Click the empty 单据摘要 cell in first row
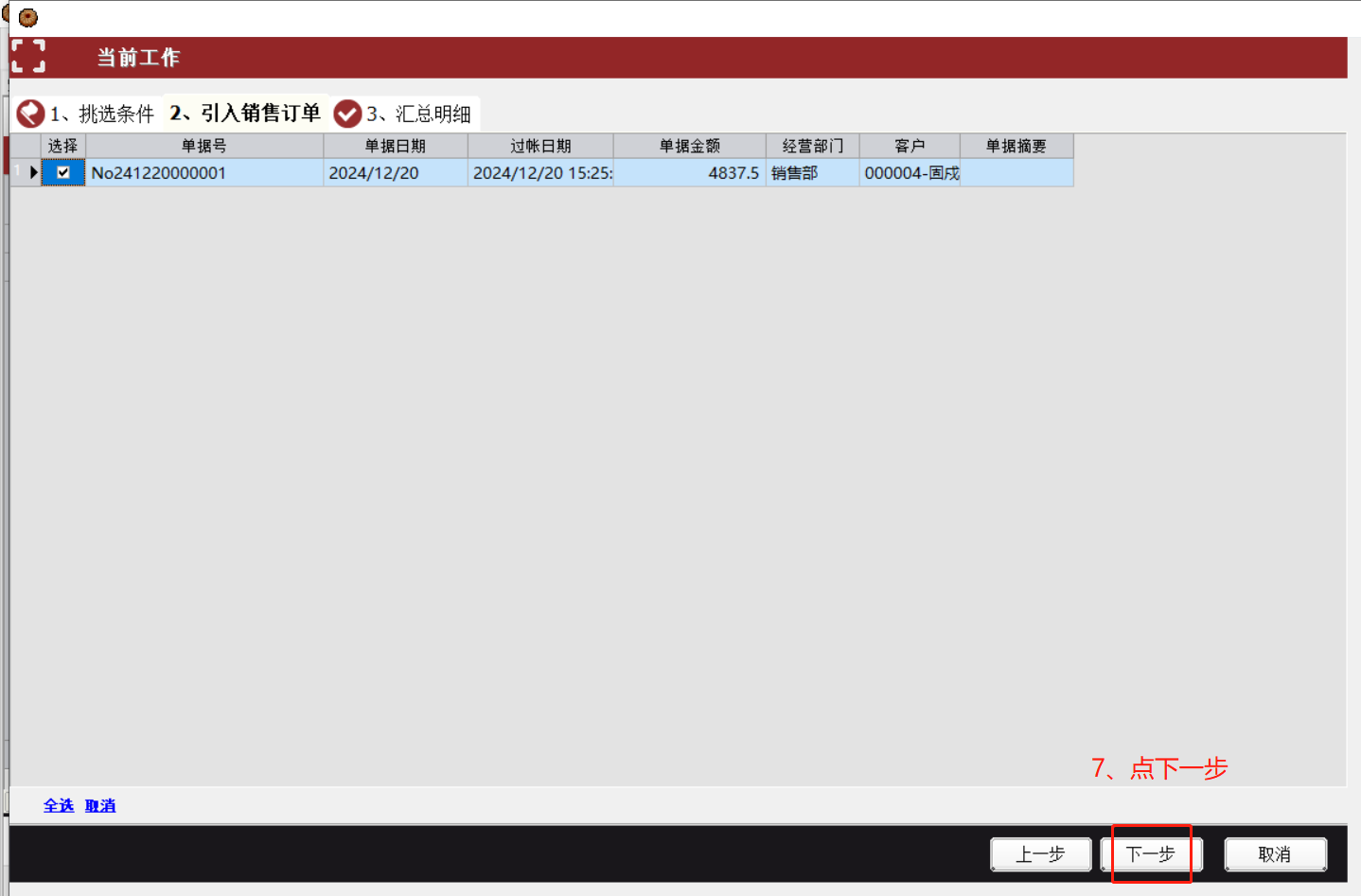1361x896 pixels. coord(1016,173)
